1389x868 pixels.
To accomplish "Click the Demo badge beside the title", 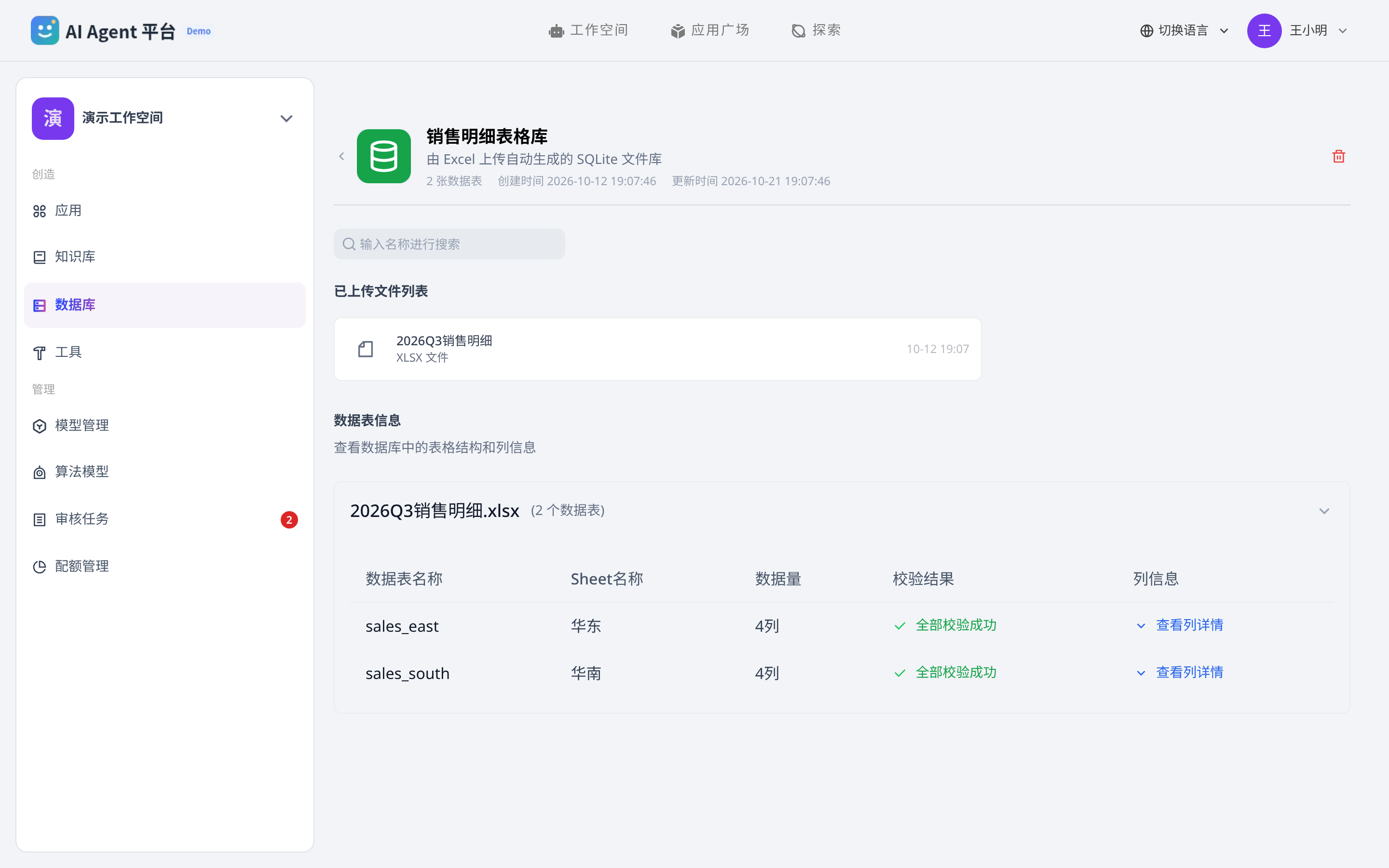I will pos(199,31).
